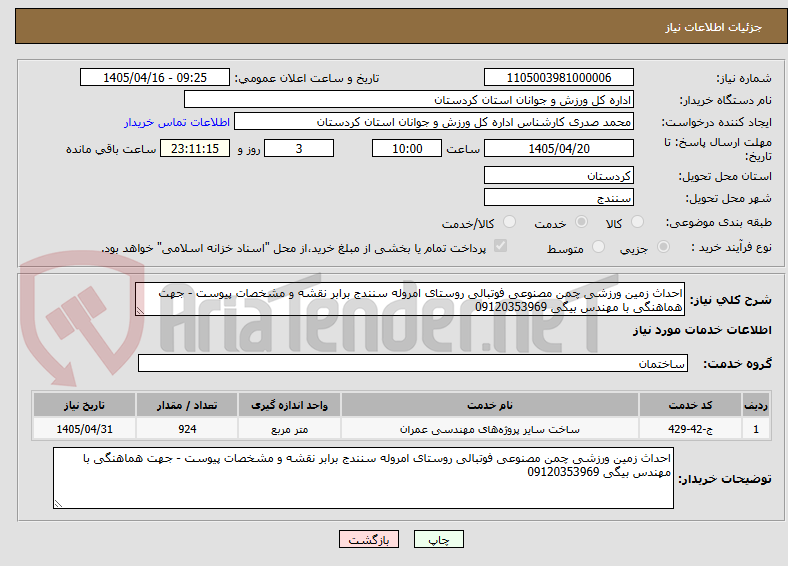Click the جزئیات اطلاعات نیاز page title
Viewport: 788px width, 566px height.
714,27
